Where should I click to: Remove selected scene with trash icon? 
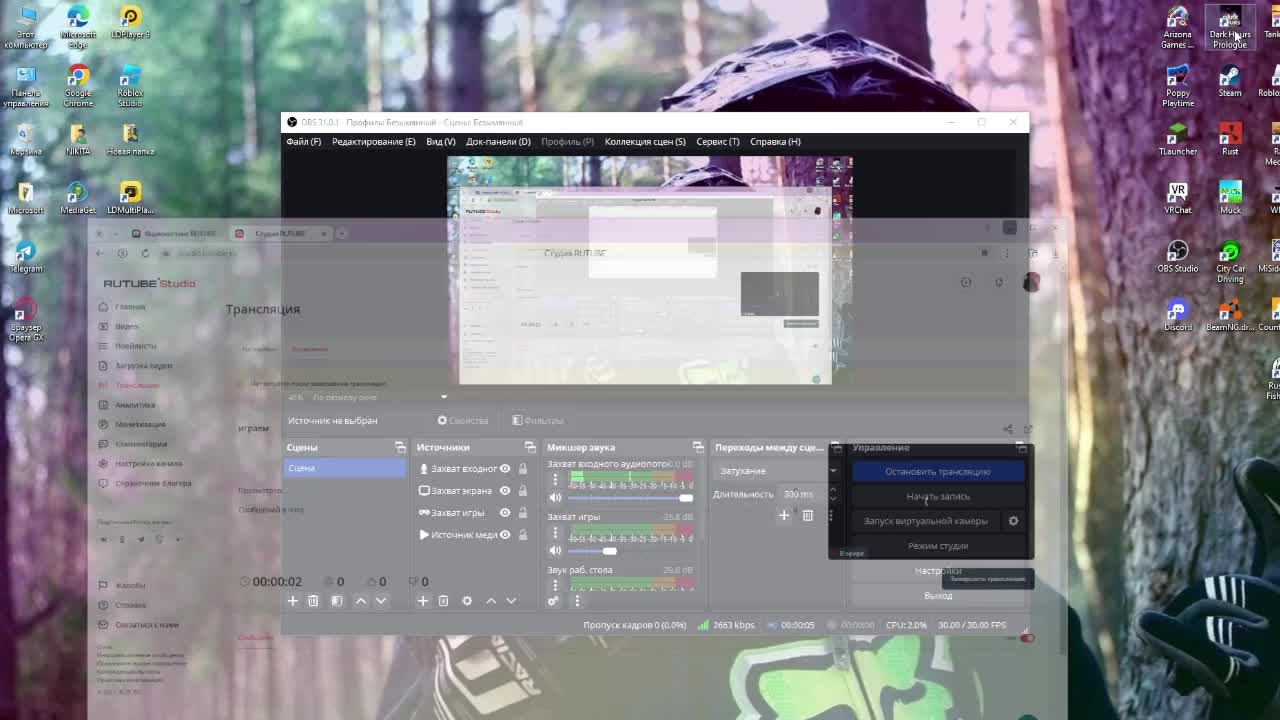coord(313,601)
